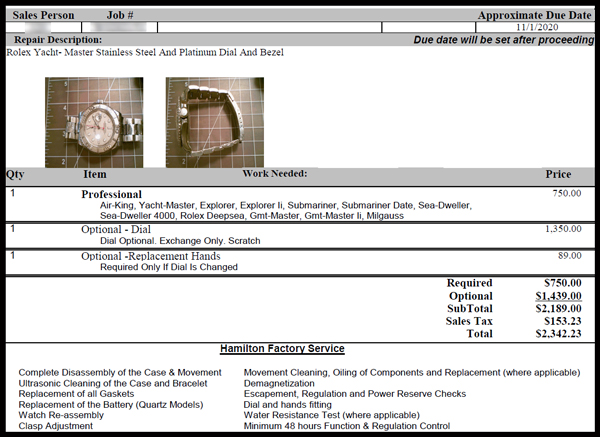Click the 1,350.00 dial price
Screen dimensions: 600x437
(563, 229)
